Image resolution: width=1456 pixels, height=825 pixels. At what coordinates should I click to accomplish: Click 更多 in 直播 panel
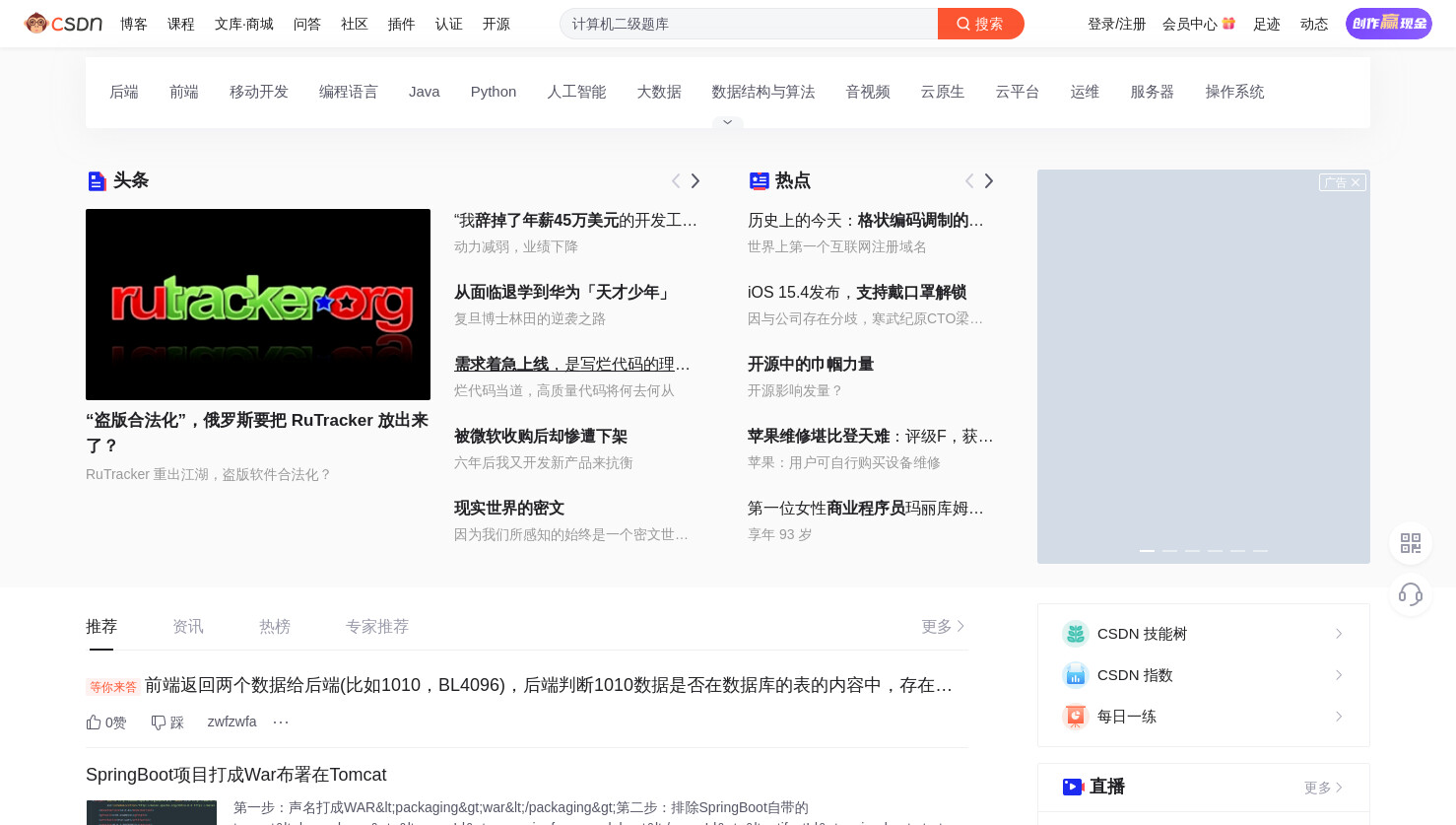pyautogui.click(x=1323, y=788)
